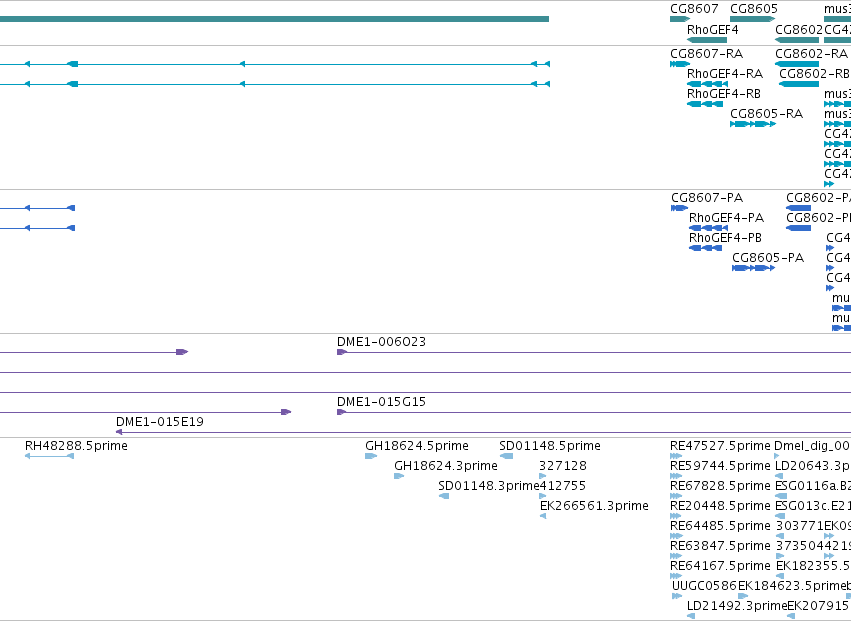Screen dimensions: 851x621
Task: Click the long teal gene bar at top
Action: point(274,19)
